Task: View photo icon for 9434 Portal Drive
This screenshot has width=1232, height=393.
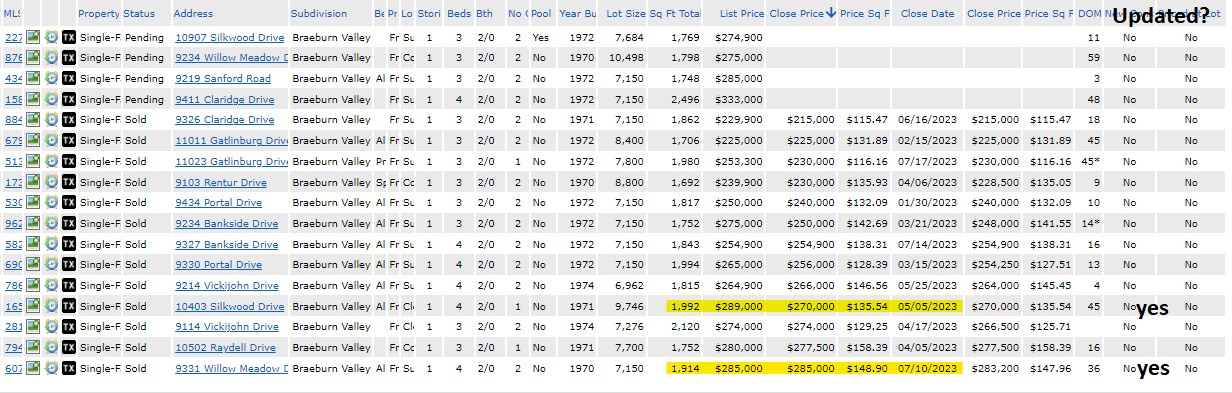Action: [33, 203]
